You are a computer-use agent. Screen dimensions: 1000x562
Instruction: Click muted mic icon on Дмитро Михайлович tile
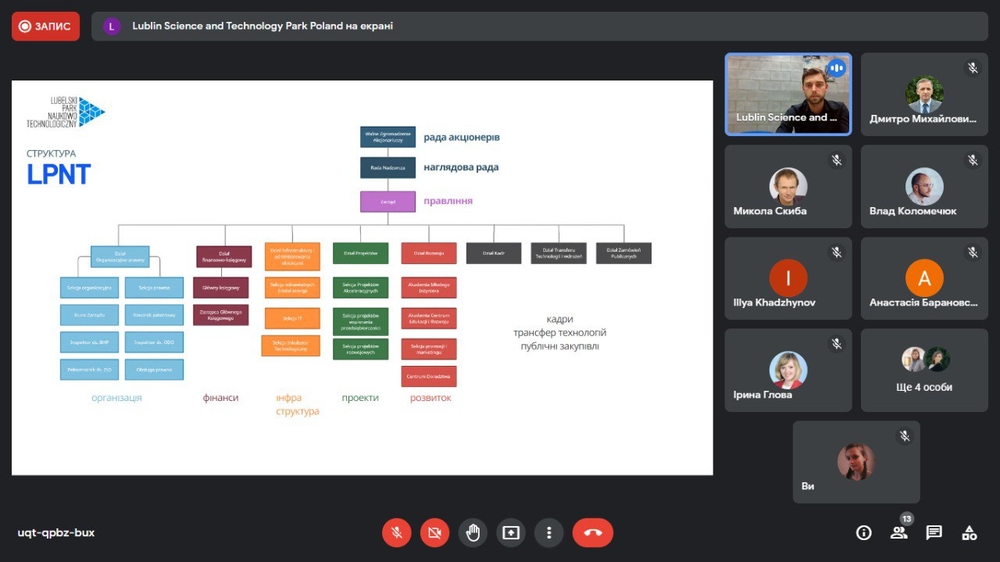coord(973,68)
